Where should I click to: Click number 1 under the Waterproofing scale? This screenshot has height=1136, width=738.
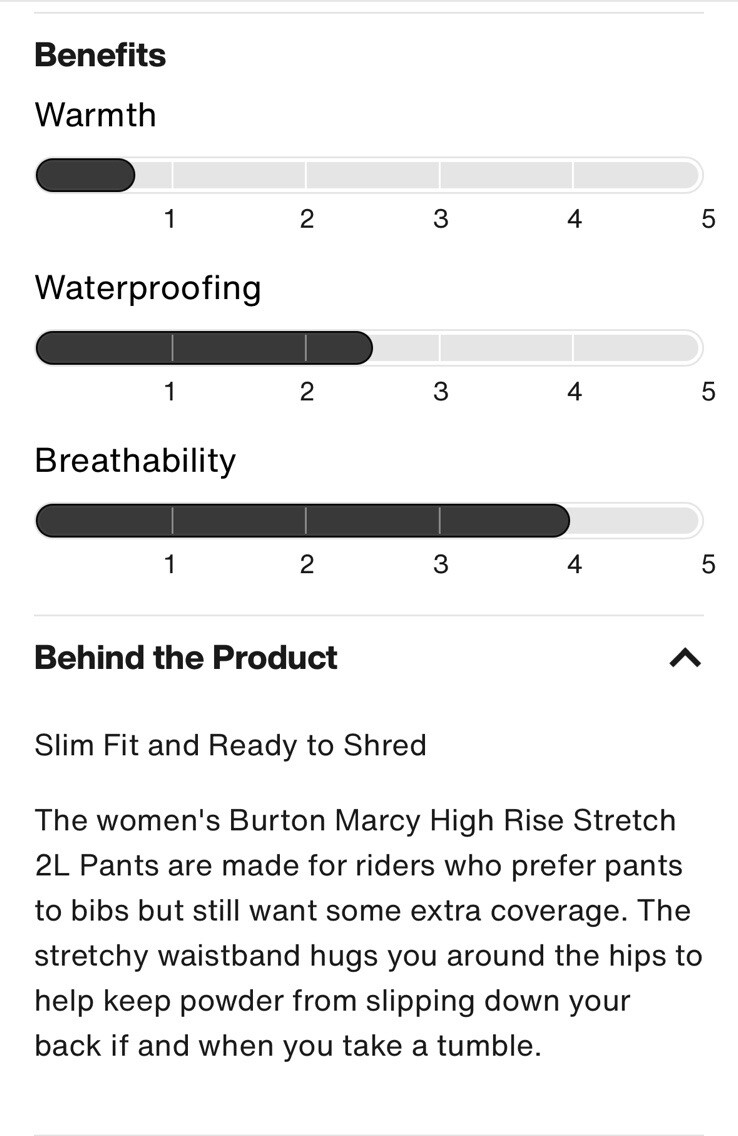[170, 391]
